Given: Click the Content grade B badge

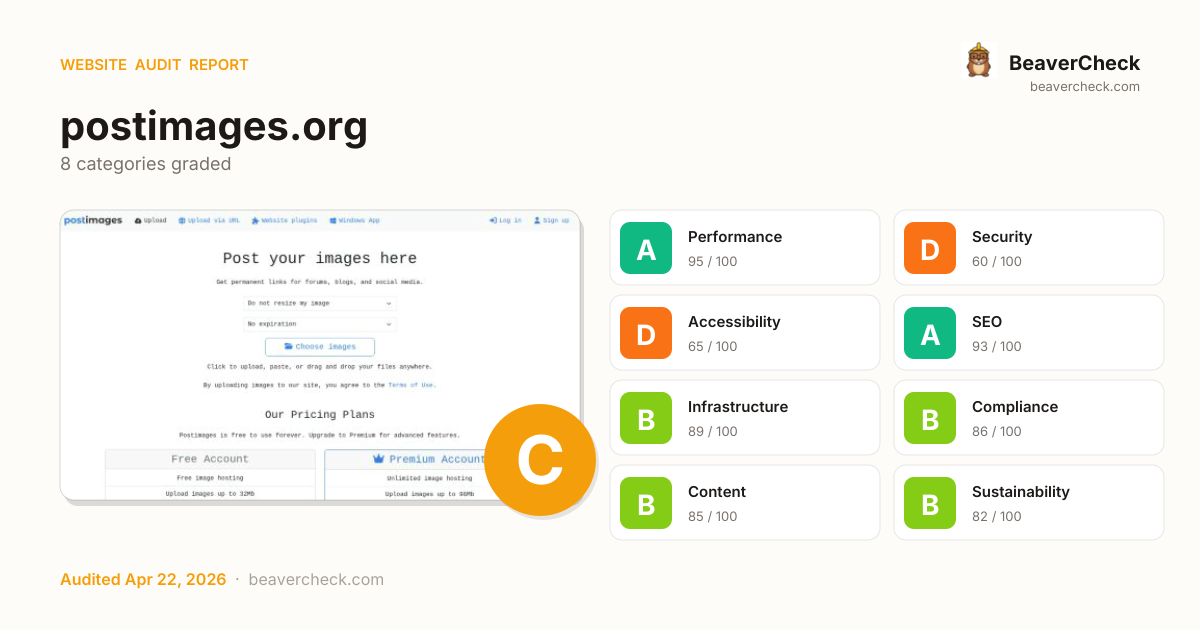Looking at the screenshot, I should [x=646, y=503].
